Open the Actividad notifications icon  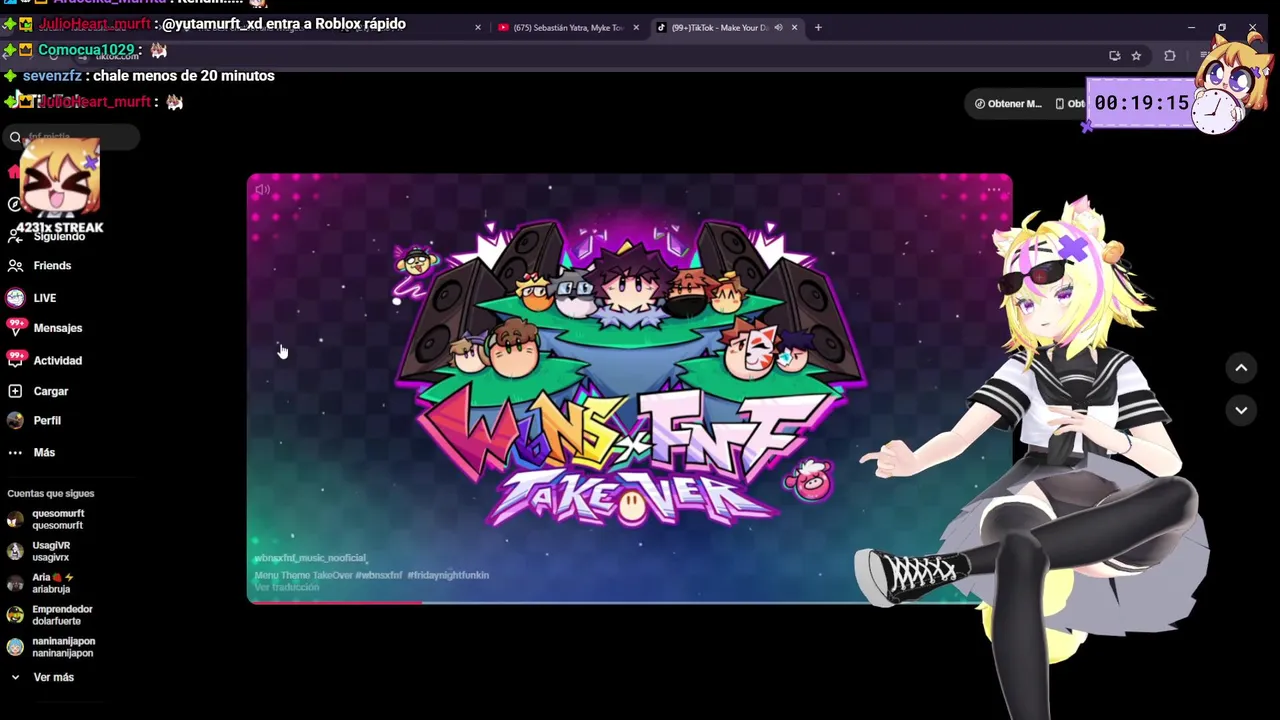tap(15, 360)
